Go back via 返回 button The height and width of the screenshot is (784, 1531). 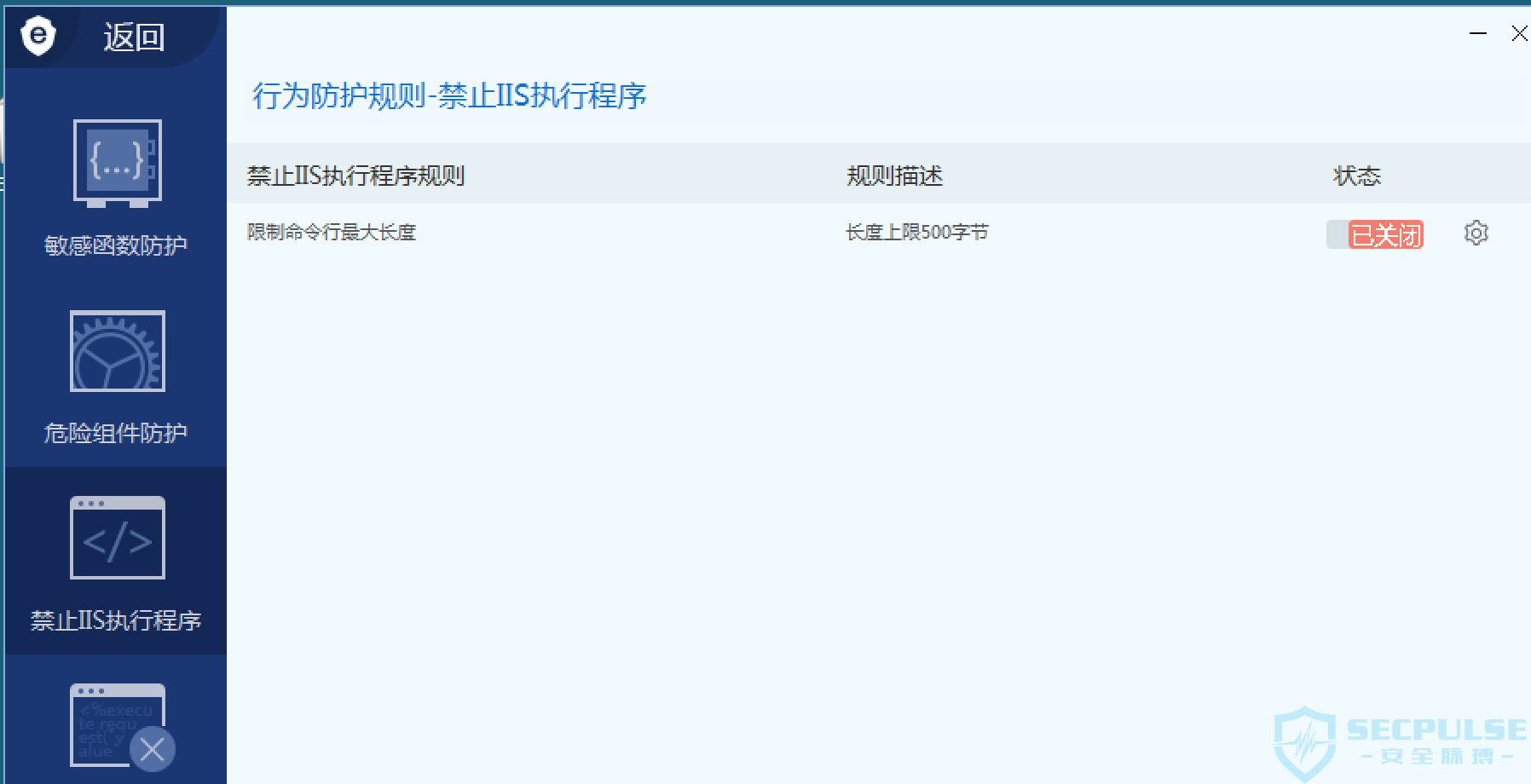[134, 37]
